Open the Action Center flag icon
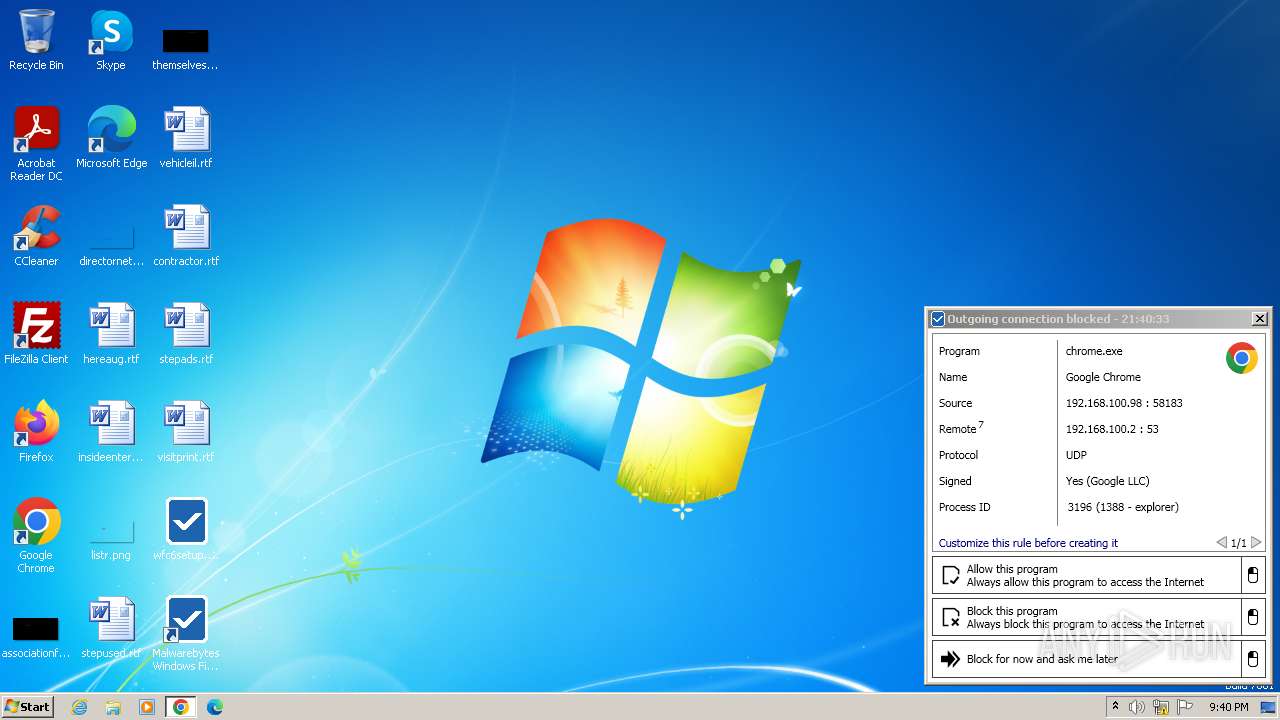1280x720 pixels. (1185, 707)
